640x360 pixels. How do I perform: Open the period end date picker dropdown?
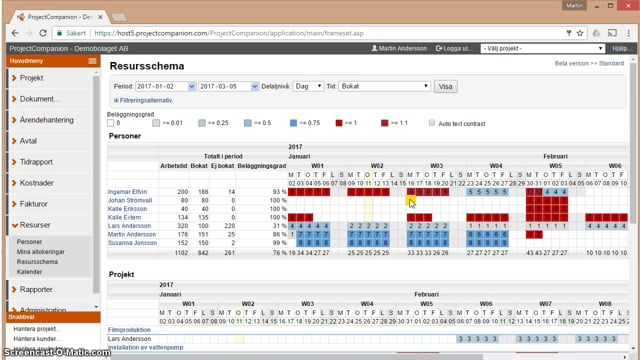click(255, 87)
